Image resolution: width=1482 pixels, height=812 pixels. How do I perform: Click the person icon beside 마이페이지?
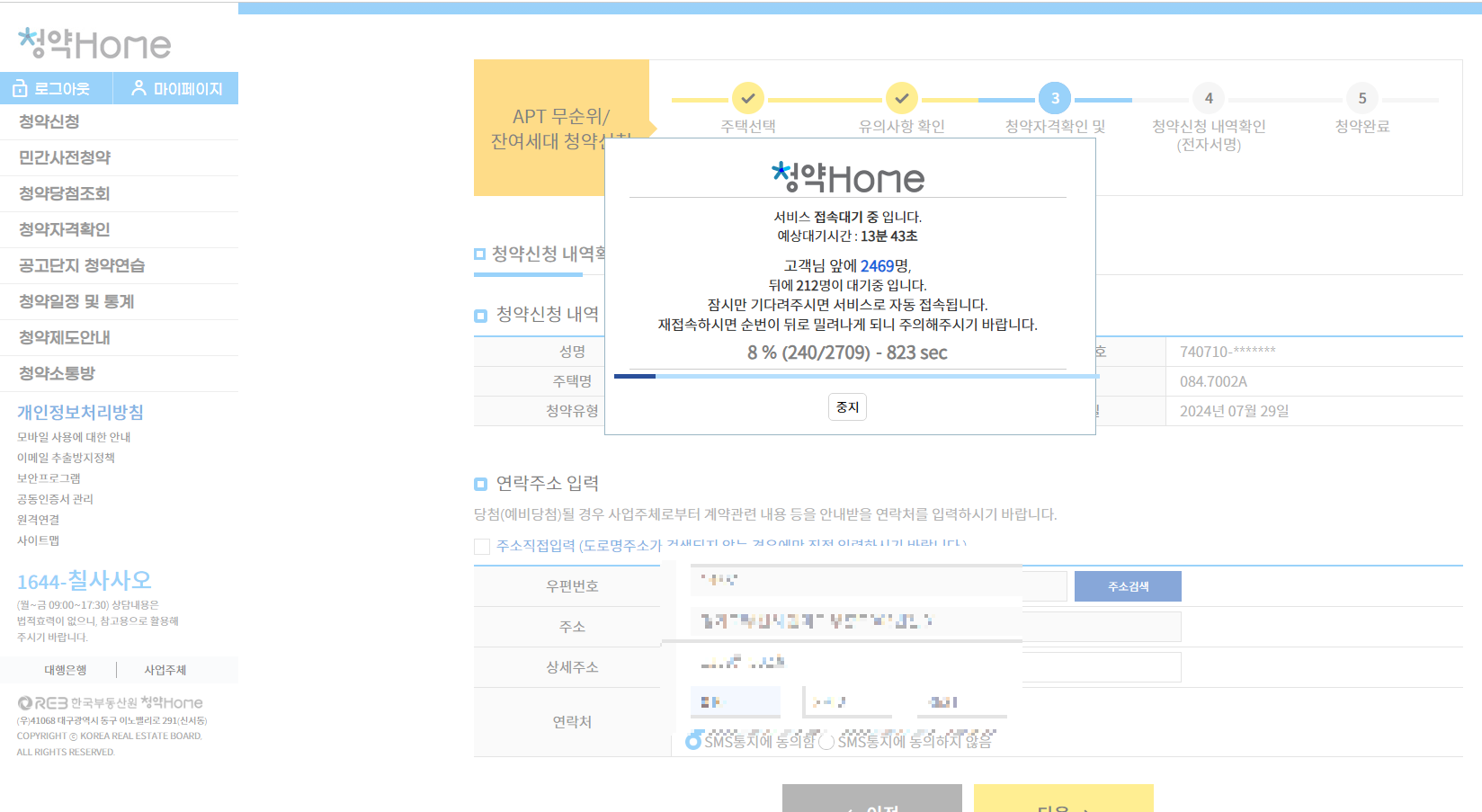[138, 88]
